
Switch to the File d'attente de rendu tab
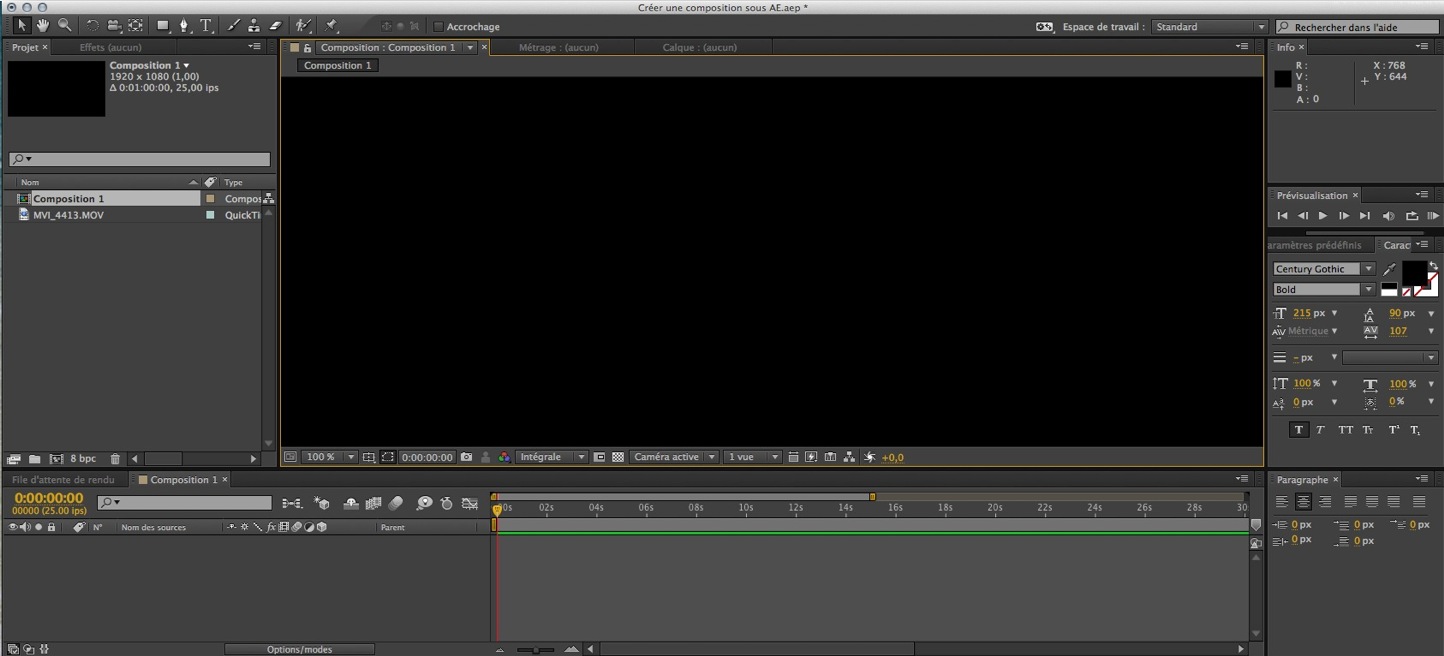[63, 479]
